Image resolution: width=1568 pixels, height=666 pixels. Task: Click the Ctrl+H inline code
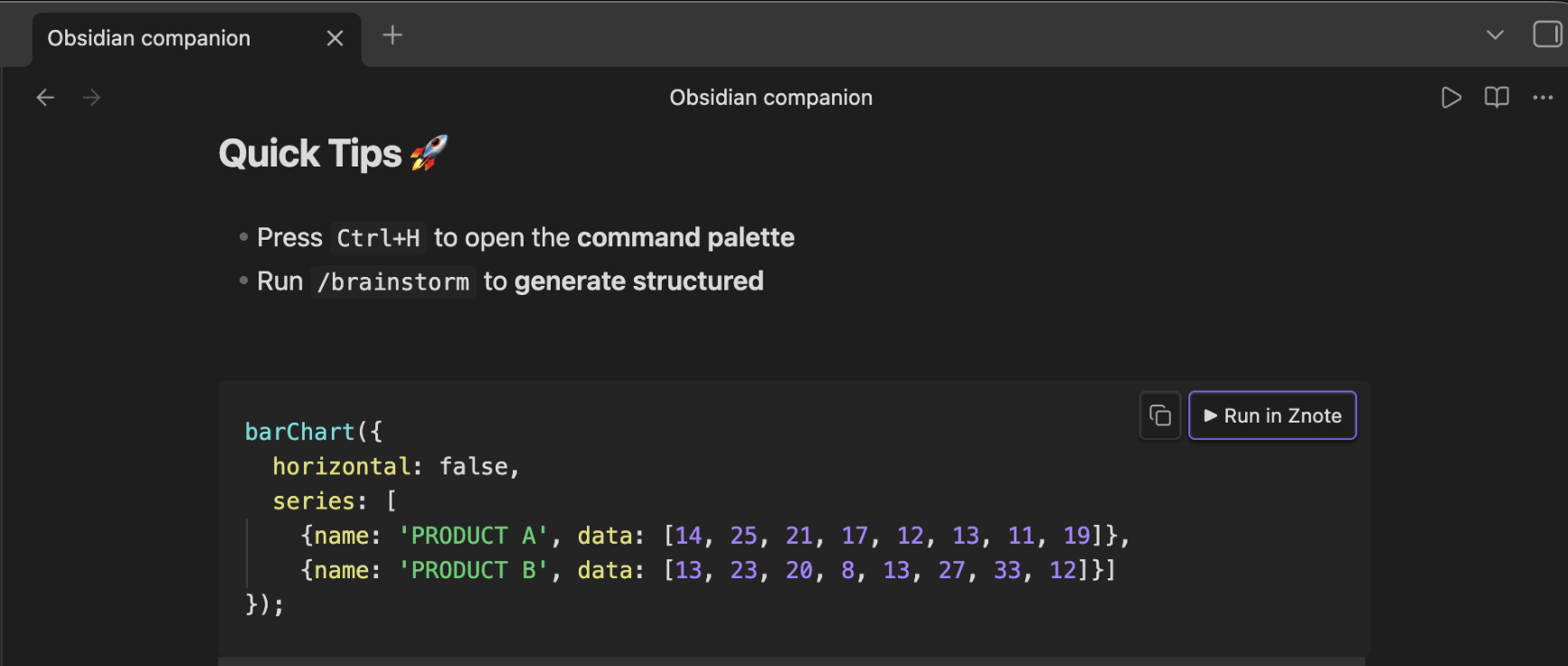coord(378,238)
